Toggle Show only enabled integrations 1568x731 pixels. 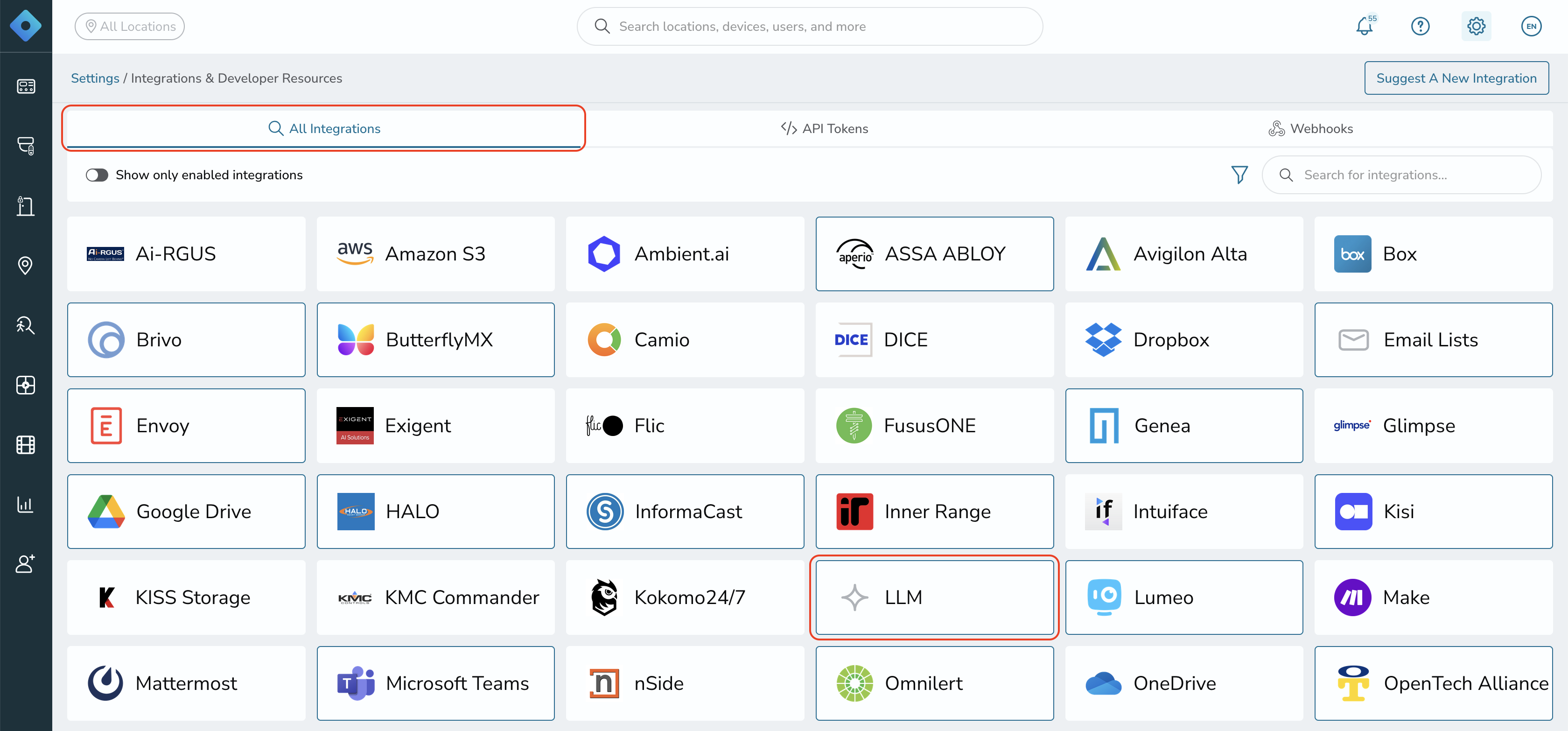click(97, 176)
